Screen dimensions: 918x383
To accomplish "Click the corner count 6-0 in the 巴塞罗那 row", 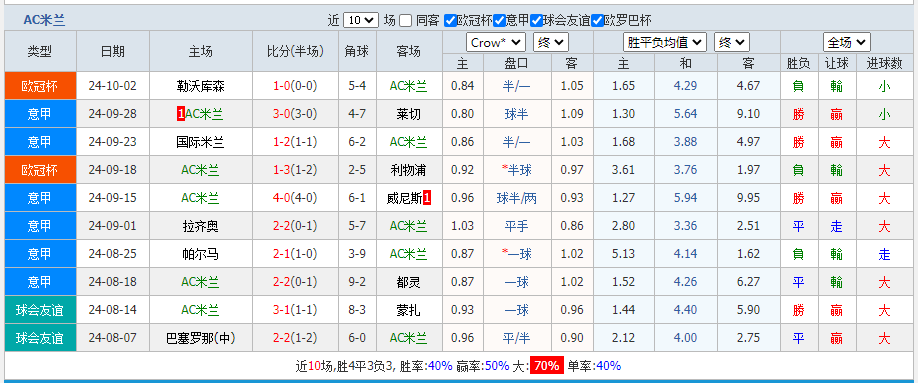I will [357, 338].
